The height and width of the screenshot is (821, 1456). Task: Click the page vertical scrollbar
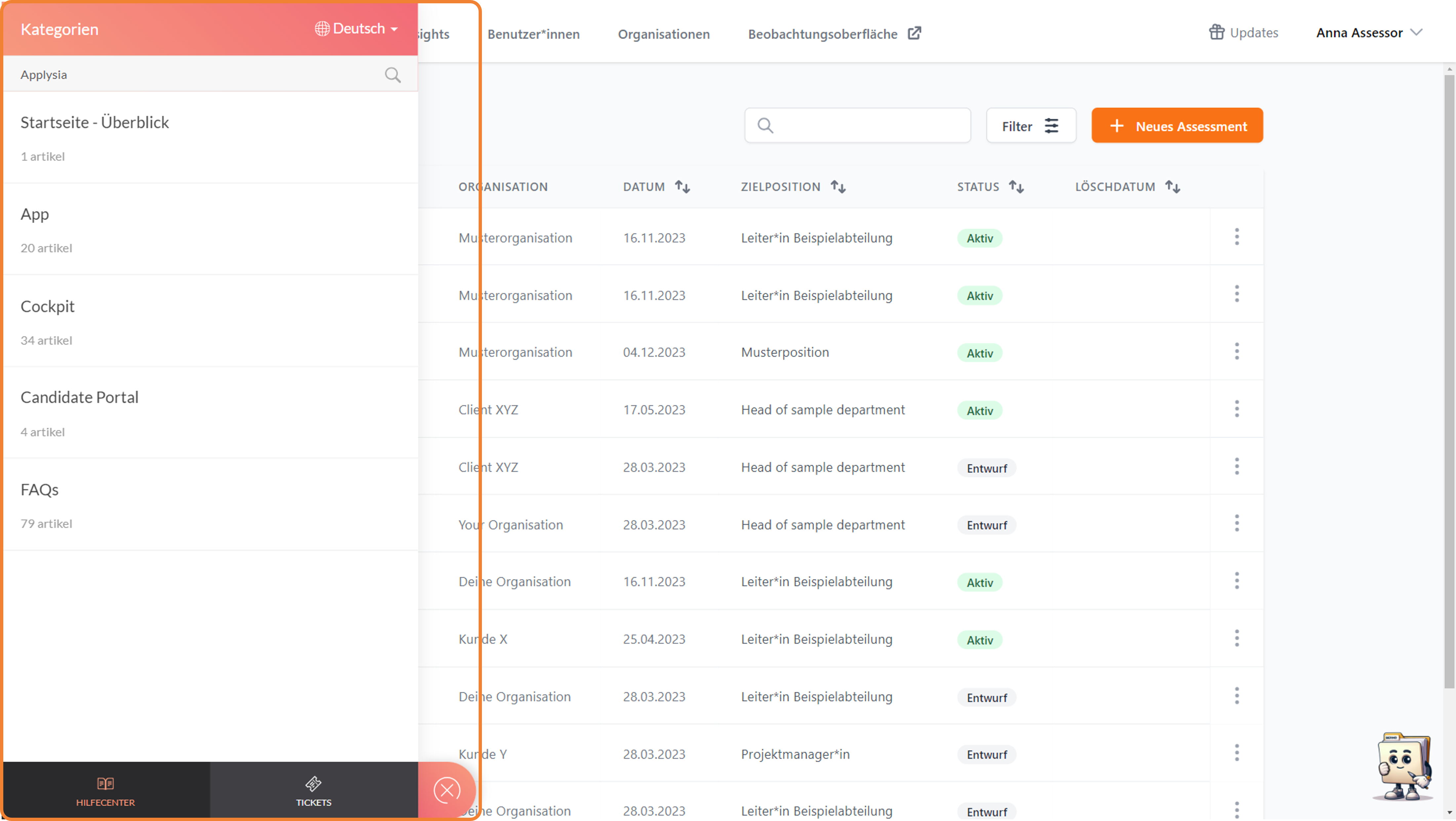coord(1449,381)
